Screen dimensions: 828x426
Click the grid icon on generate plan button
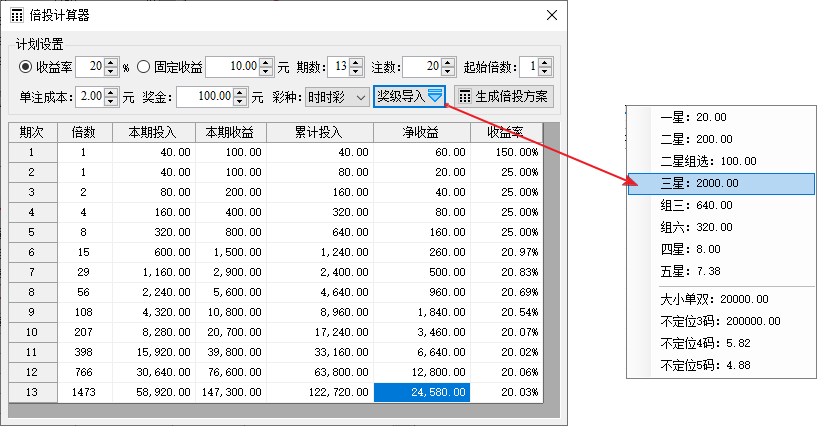pos(464,97)
